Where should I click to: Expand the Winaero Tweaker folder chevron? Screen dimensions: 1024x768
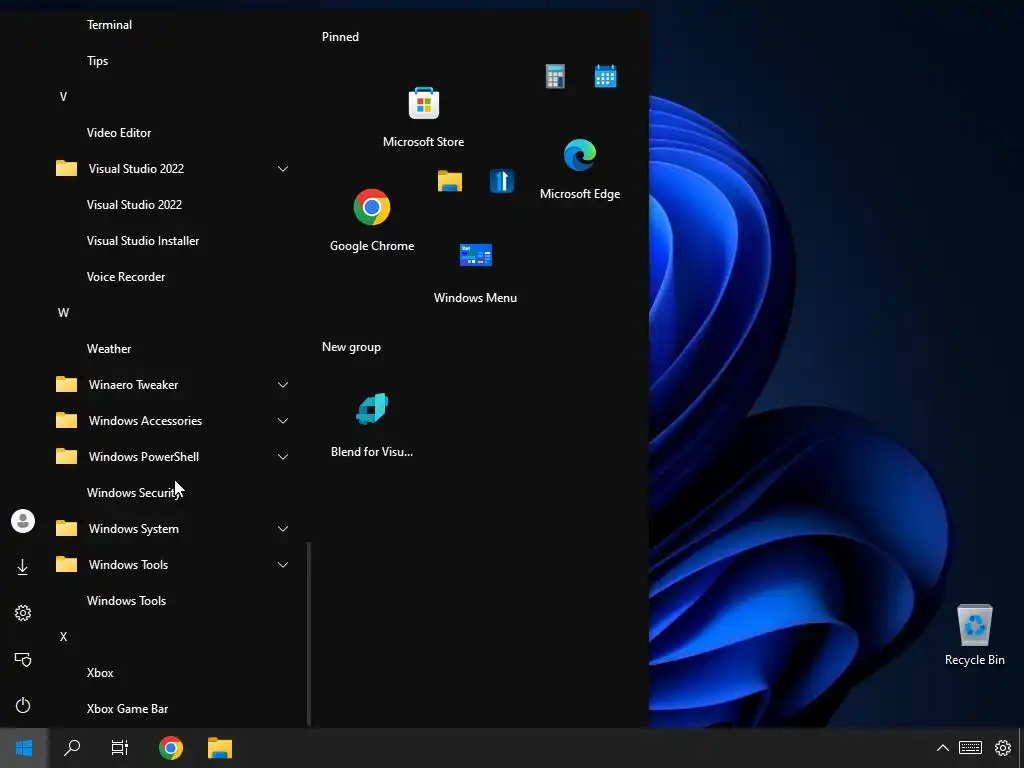point(283,385)
